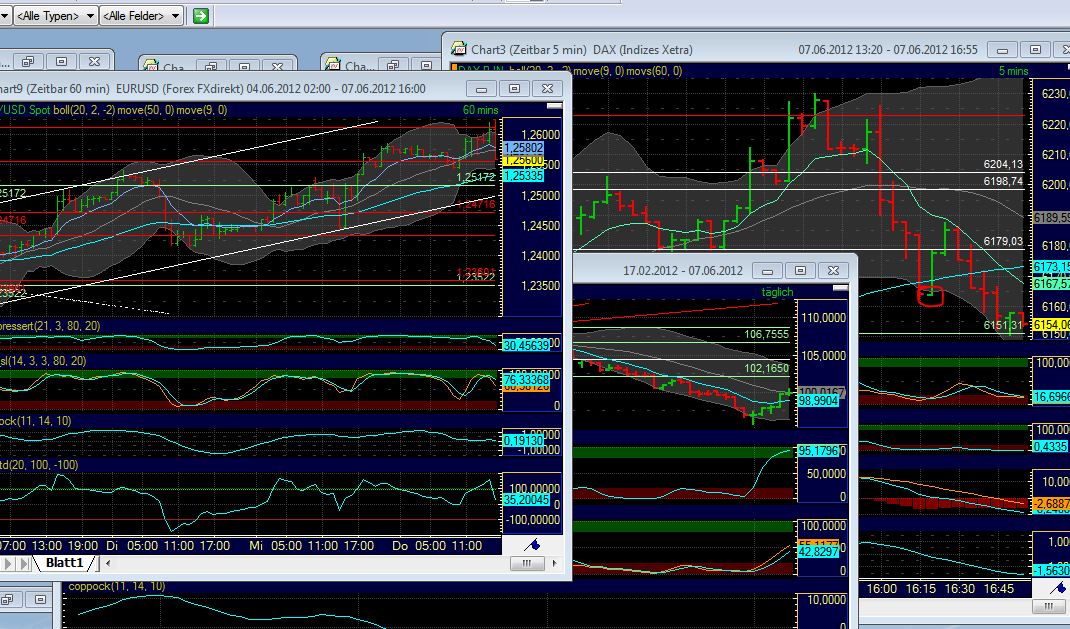Click the restore-down icon on the Chart3 window

pyautogui.click(x=1035, y=48)
